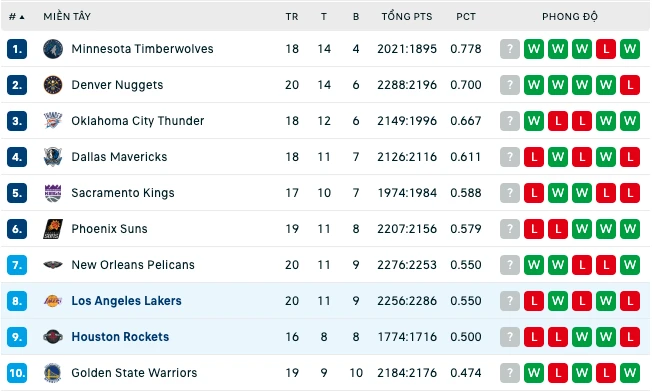Click the Dallas Mavericks team logo
This screenshot has height=392, width=652.
point(53,157)
